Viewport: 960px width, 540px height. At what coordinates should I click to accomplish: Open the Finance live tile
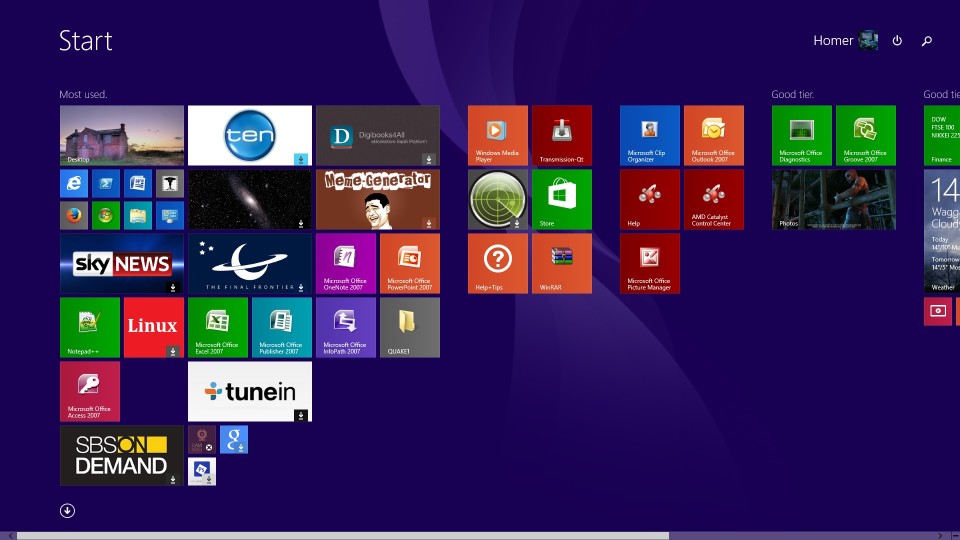[942, 135]
